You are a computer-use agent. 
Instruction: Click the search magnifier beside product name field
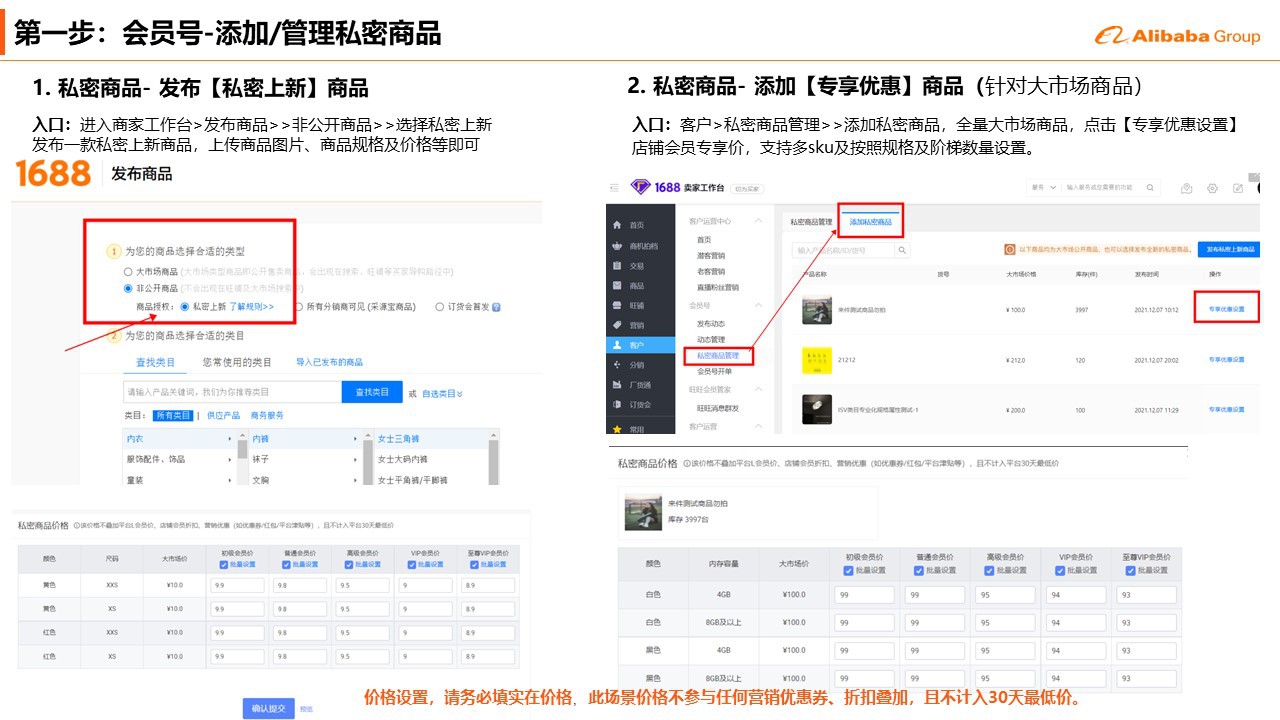(x=902, y=250)
